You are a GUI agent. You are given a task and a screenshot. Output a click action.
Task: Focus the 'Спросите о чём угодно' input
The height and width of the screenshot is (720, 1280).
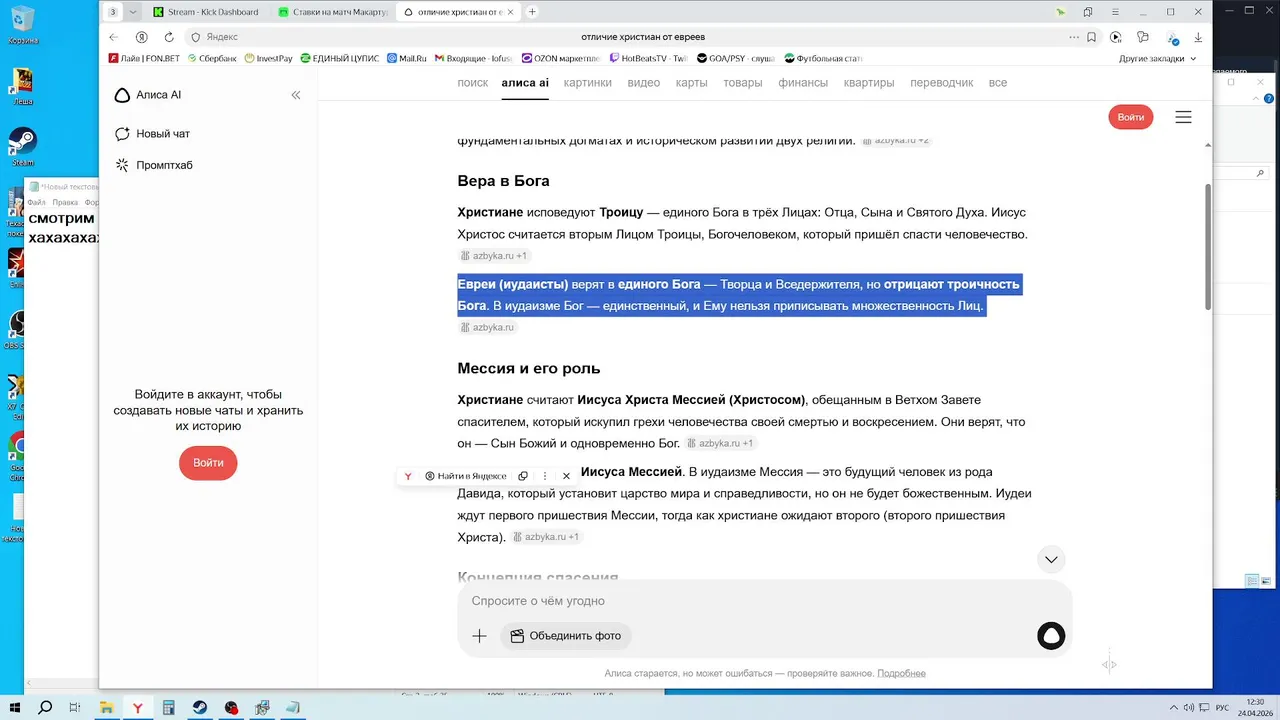[x=764, y=601]
